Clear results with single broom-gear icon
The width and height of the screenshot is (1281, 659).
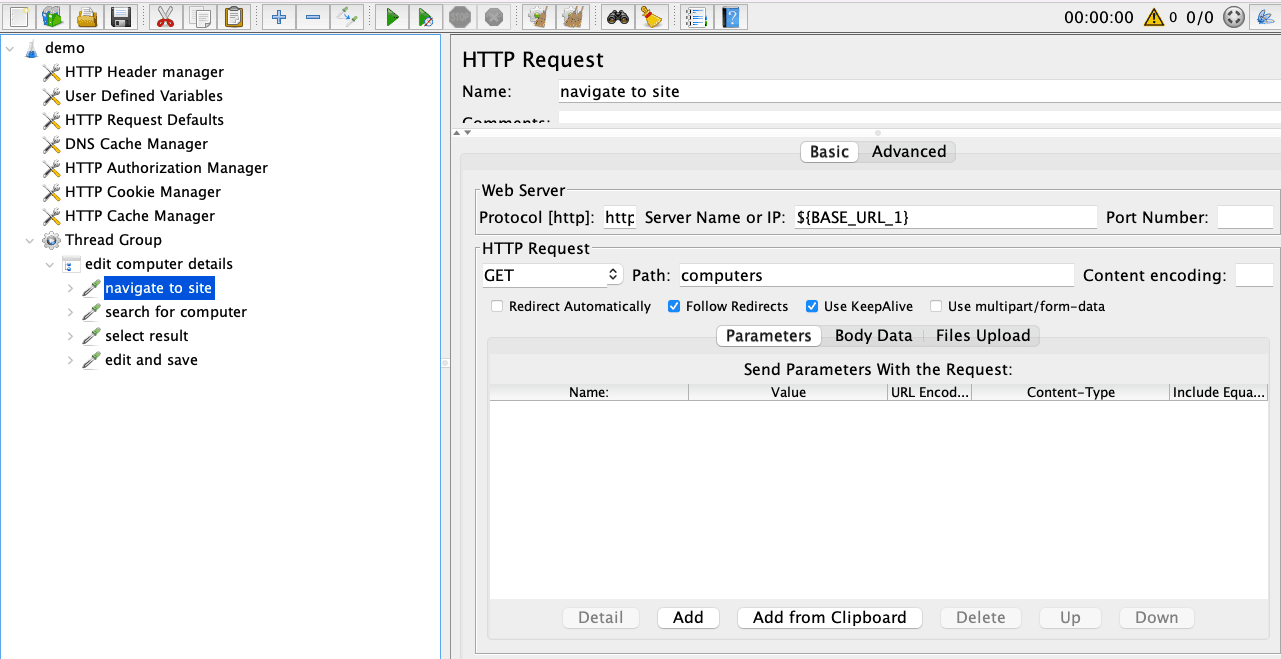[x=538, y=16]
